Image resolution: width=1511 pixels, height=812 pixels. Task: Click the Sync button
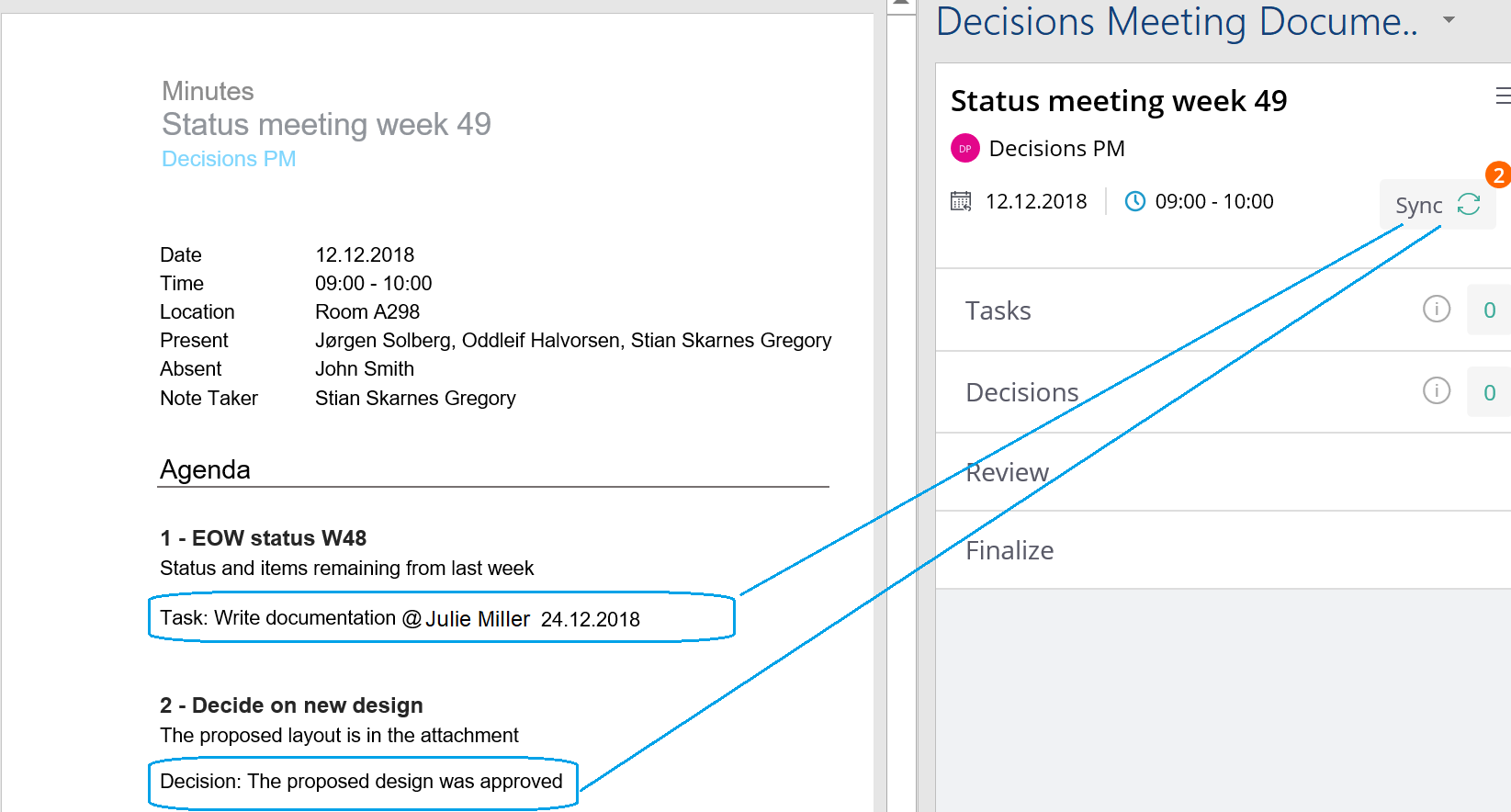[1438, 205]
